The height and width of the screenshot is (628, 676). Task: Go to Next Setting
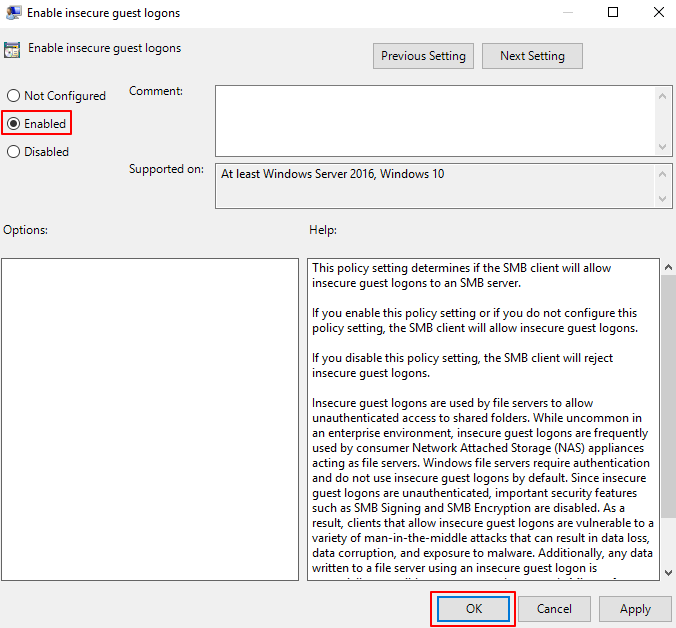point(532,56)
